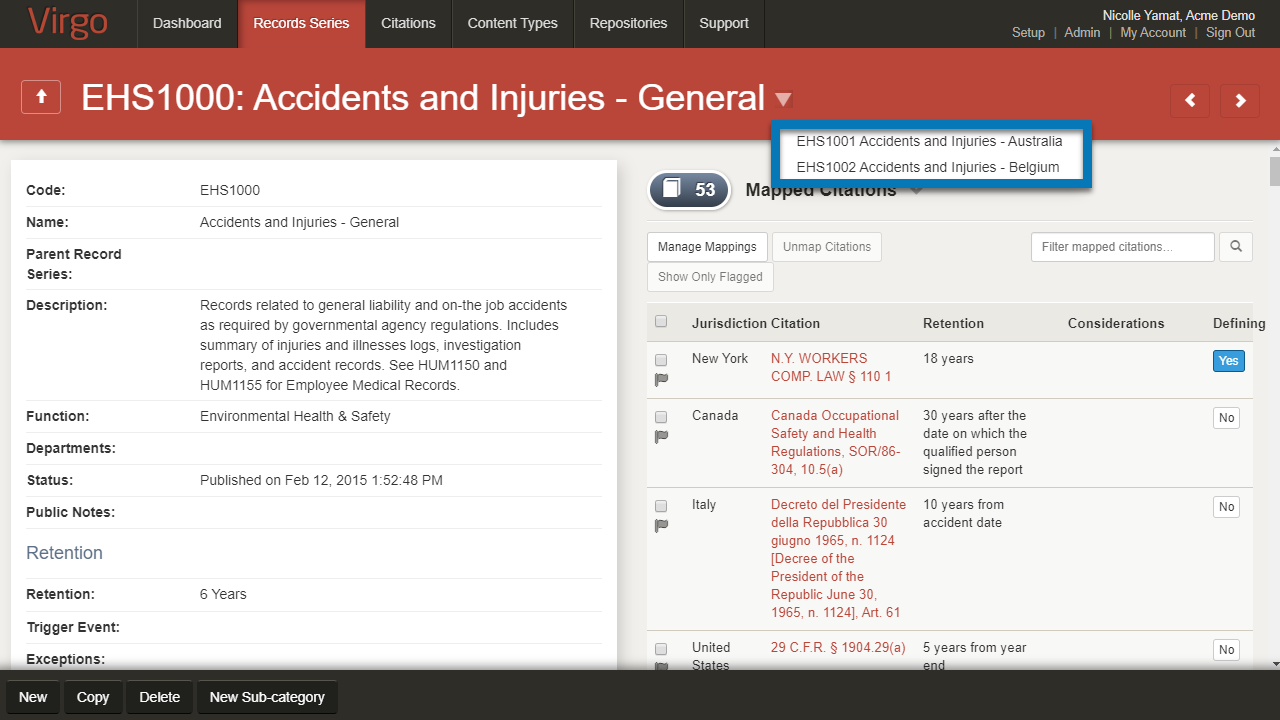This screenshot has height=720, width=1280.
Task: Flag the Italy citation row
Action: [x=661, y=525]
